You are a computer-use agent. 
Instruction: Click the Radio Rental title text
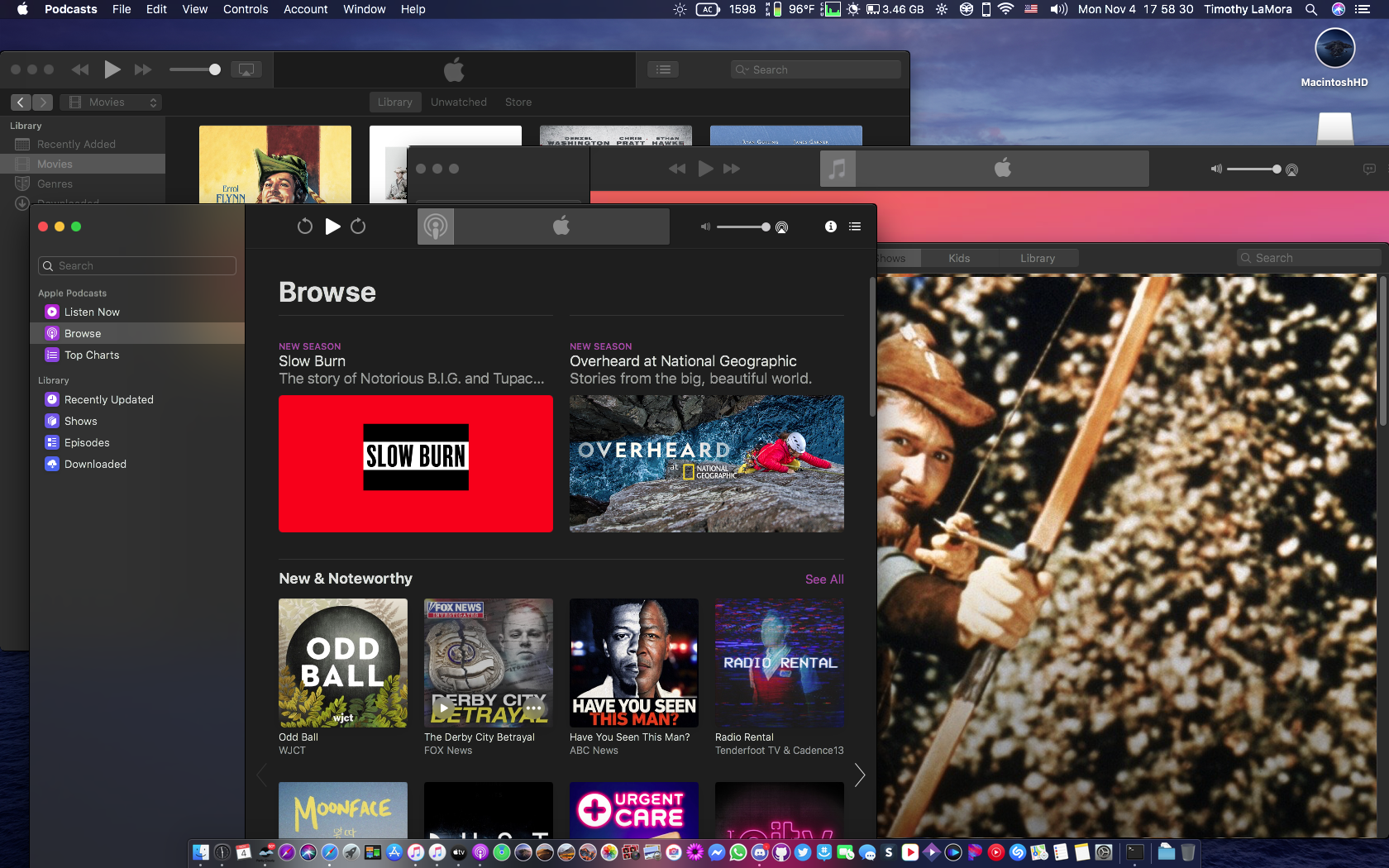pyautogui.click(x=744, y=737)
